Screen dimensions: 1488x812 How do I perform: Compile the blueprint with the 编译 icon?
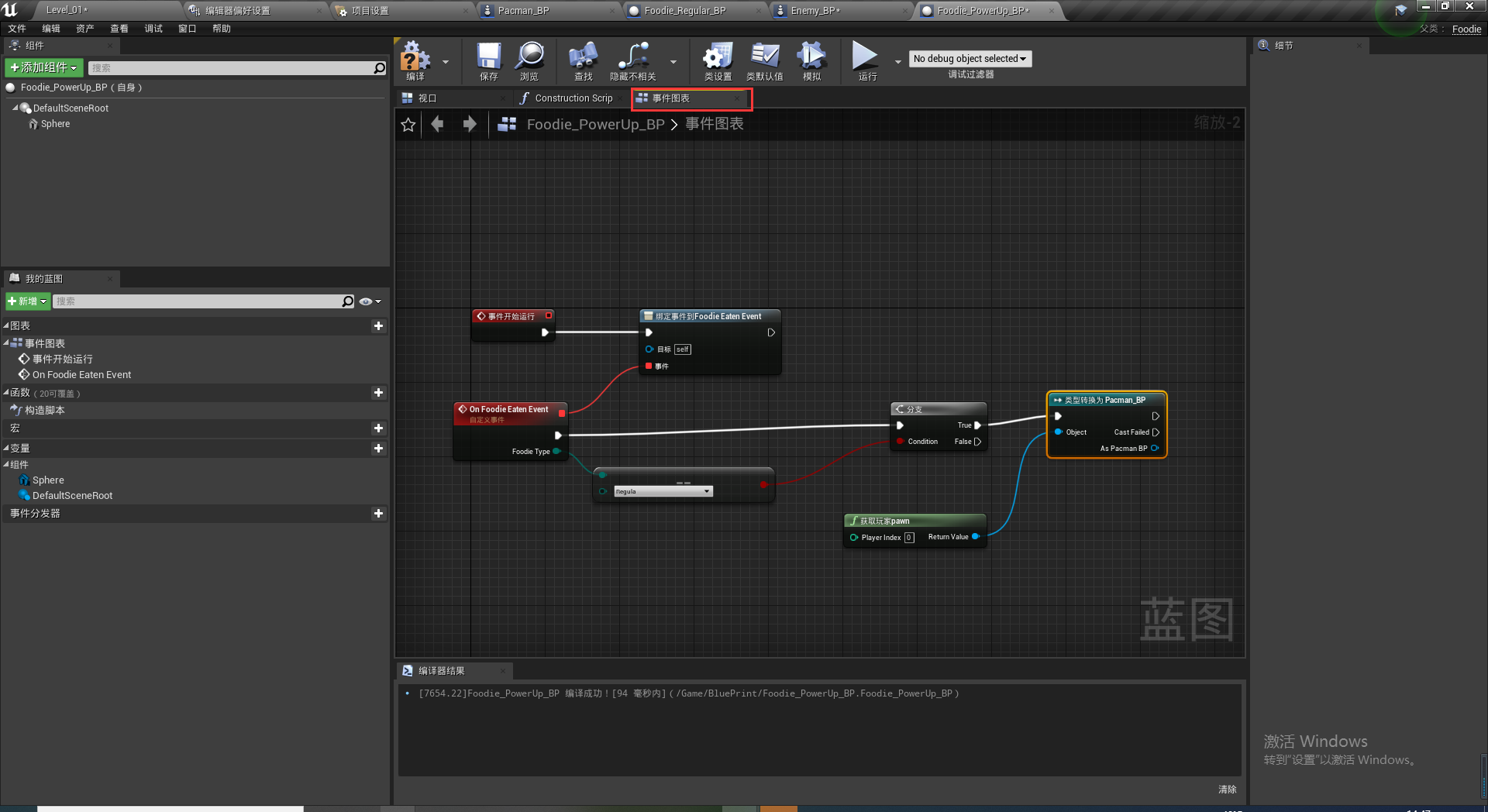tap(415, 60)
